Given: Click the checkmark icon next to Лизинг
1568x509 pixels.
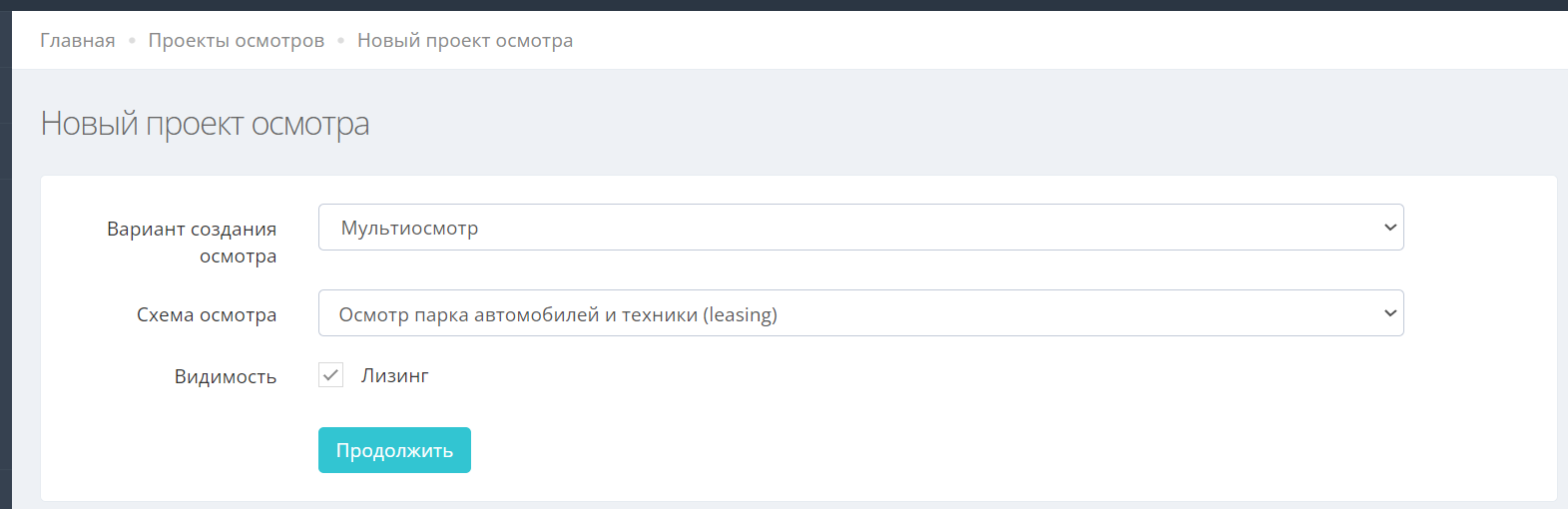Looking at the screenshot, I should tap(330, 375).
